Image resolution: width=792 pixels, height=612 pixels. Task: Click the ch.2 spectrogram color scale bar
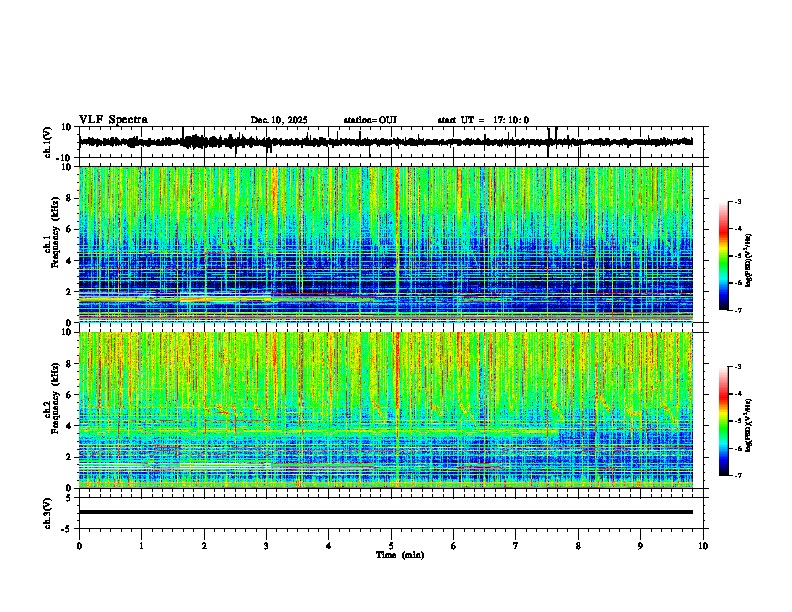point(724,421)
